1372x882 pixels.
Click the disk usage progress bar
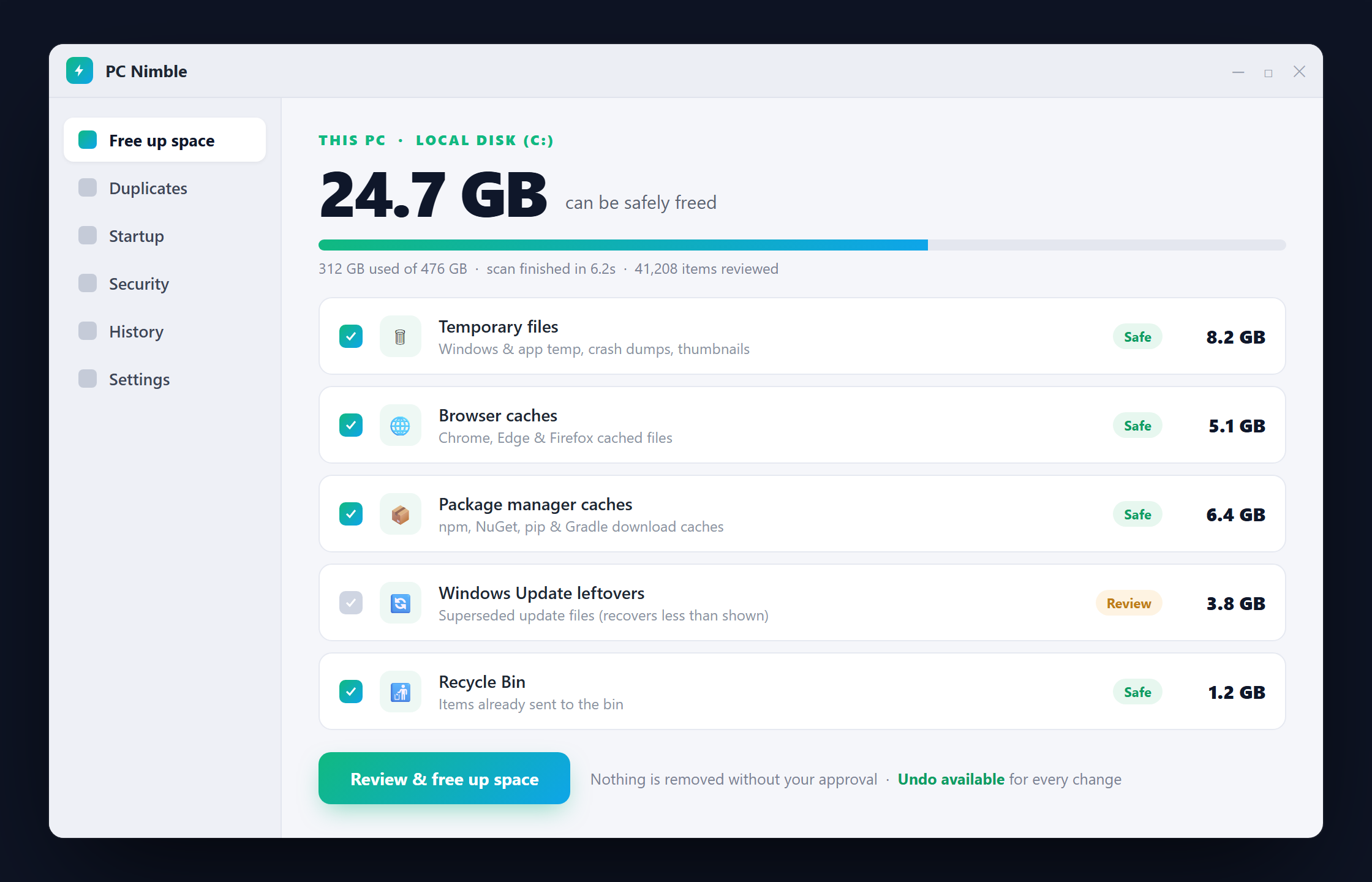pyautogui.click(x=802, y=245)
